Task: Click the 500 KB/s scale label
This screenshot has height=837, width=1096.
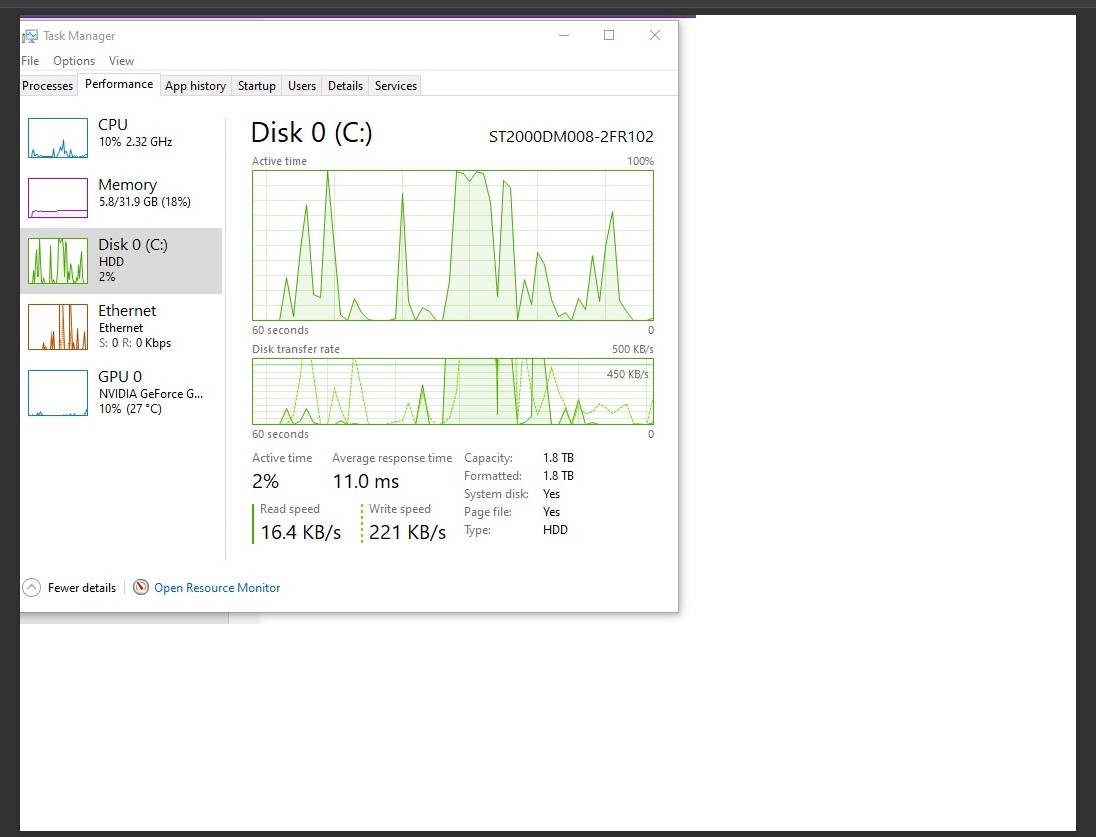Action: click(633, 349)
